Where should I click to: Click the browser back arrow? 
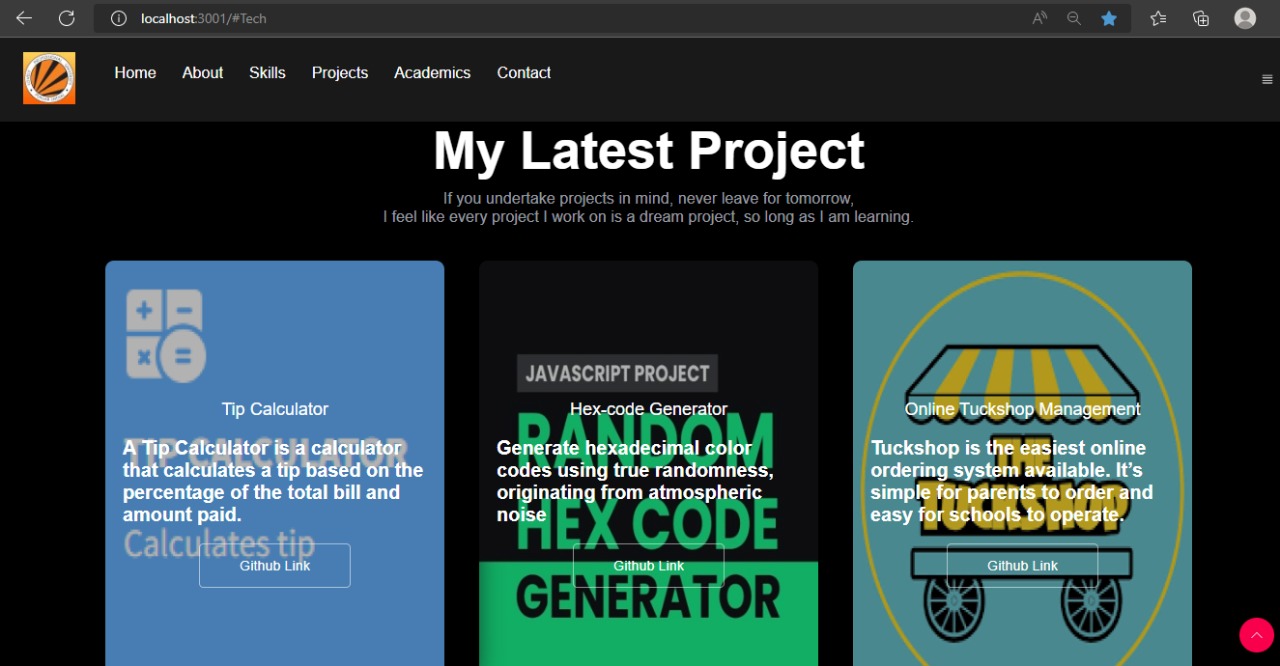[24, 18]
